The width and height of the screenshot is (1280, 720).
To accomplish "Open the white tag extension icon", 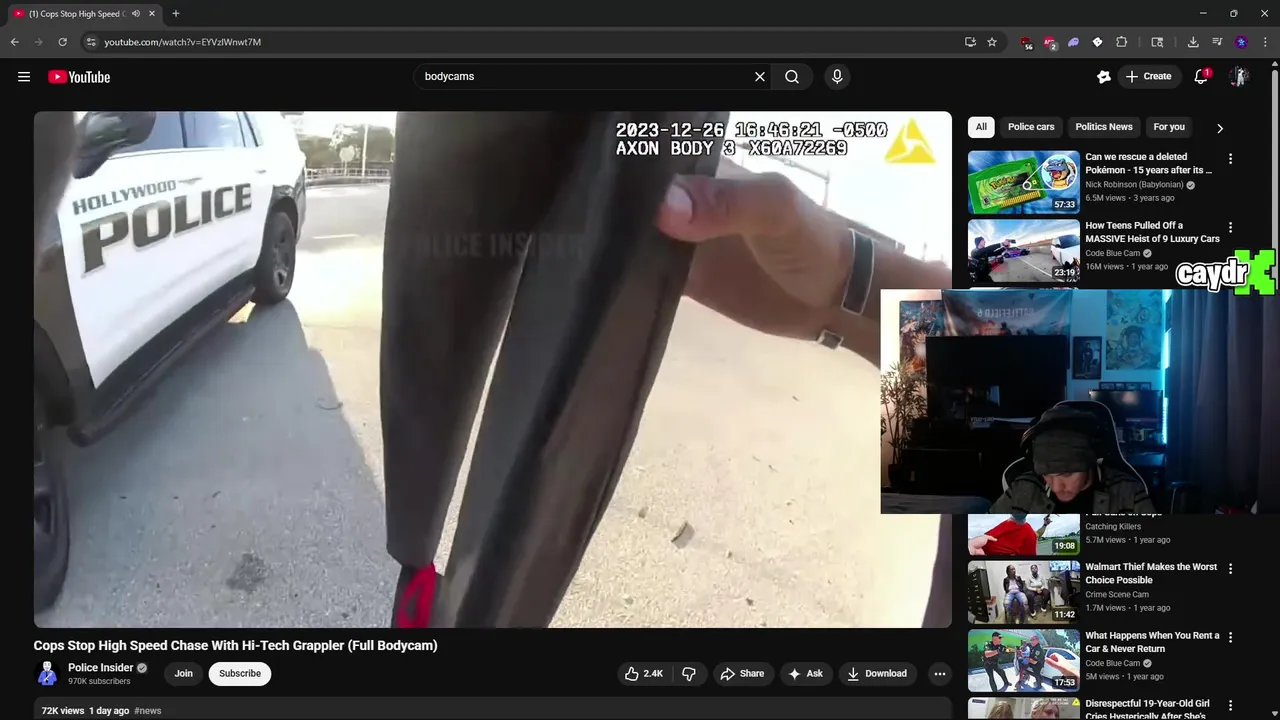I will pos(1097,42).
